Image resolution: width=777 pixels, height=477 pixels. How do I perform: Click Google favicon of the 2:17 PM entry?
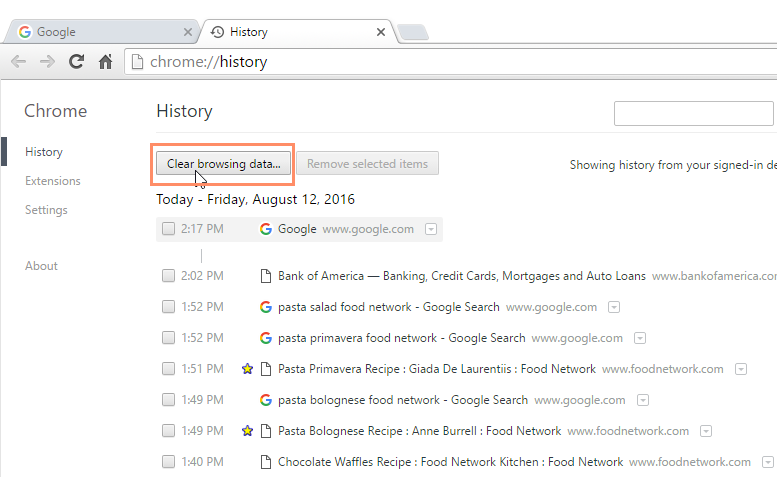click(265, 229)
